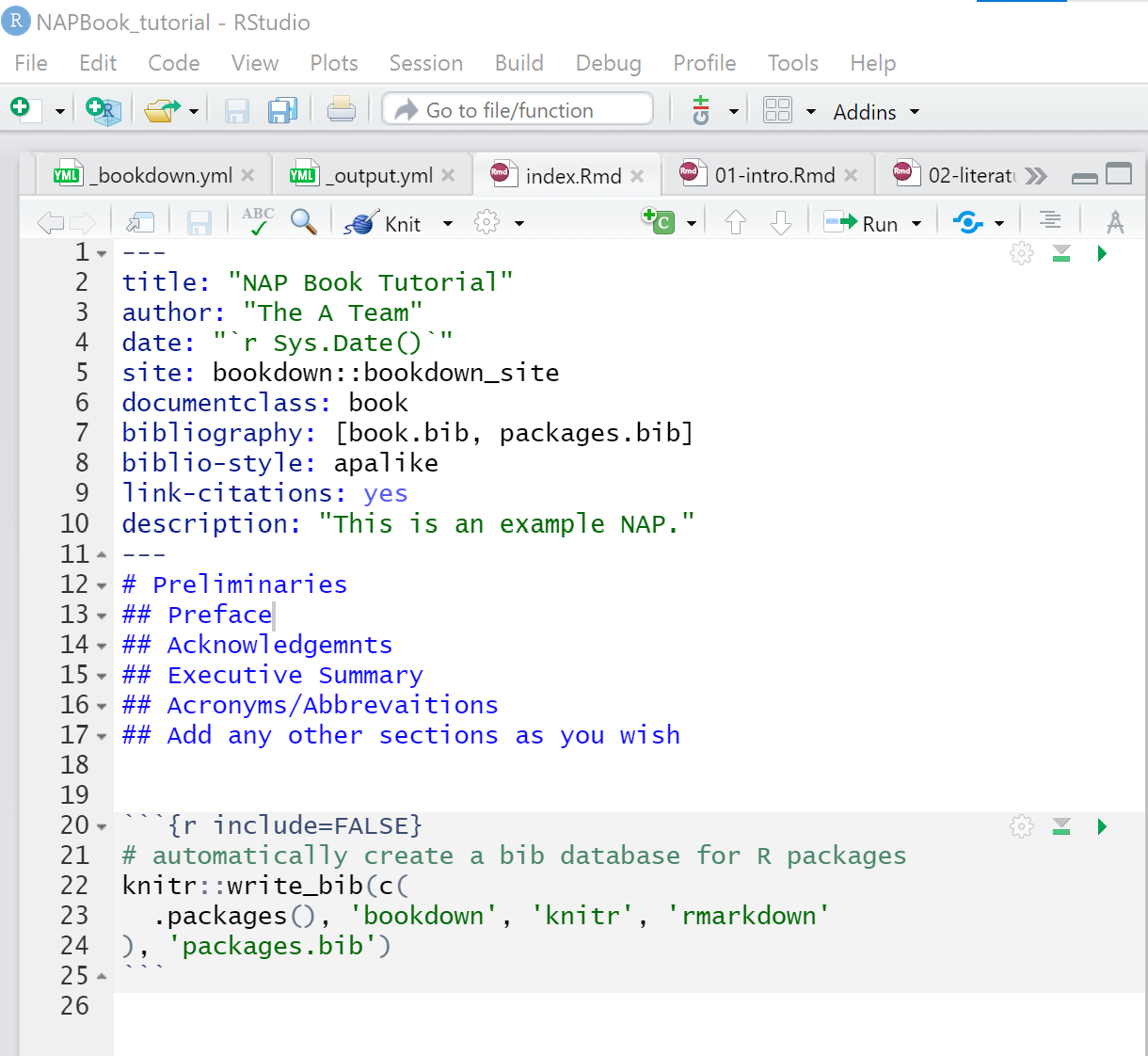
Task: Close the _bookdown.yml tab
Action: coord(247,176)
